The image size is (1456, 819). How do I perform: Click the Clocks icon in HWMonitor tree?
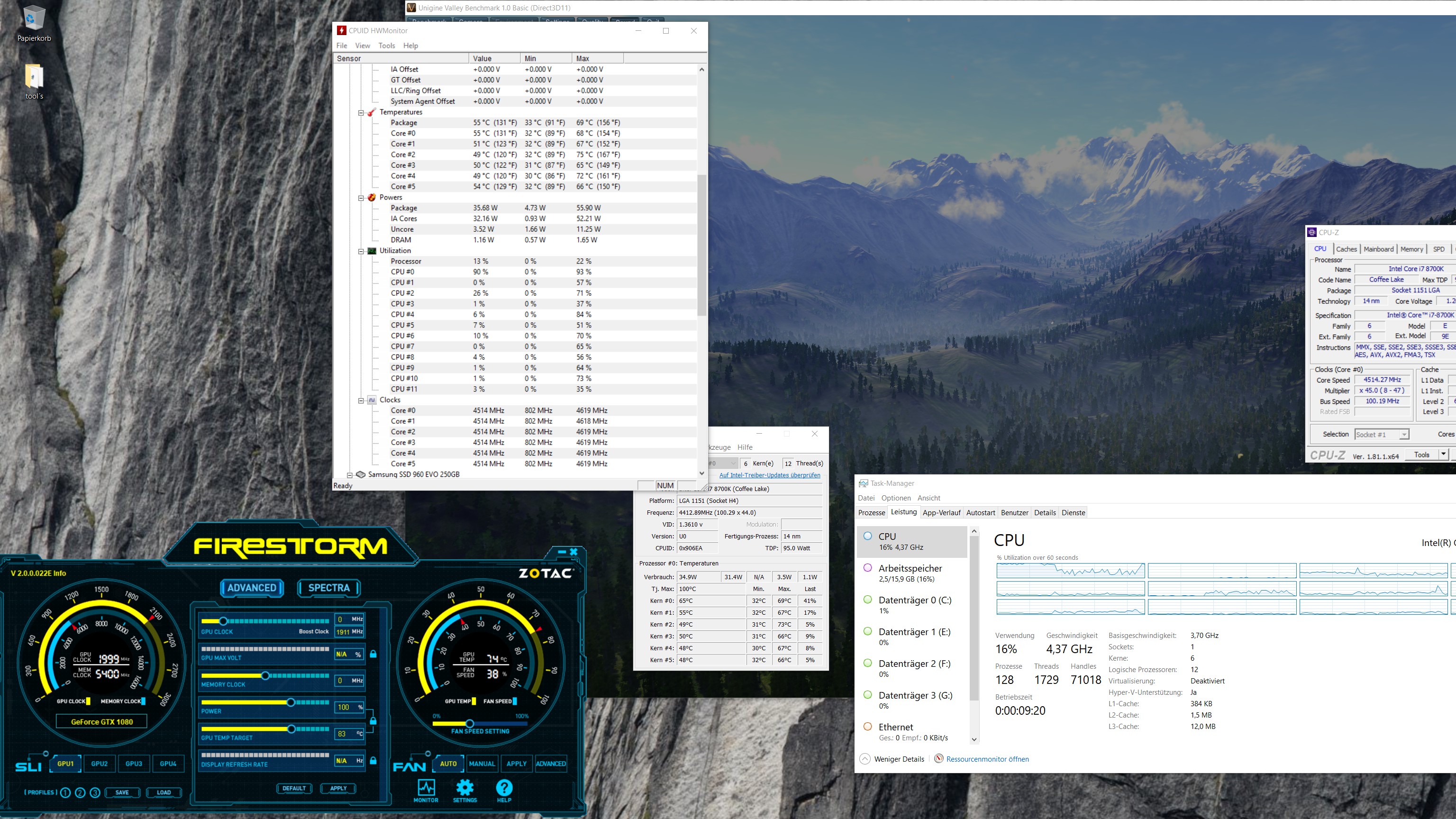[372, 400]
